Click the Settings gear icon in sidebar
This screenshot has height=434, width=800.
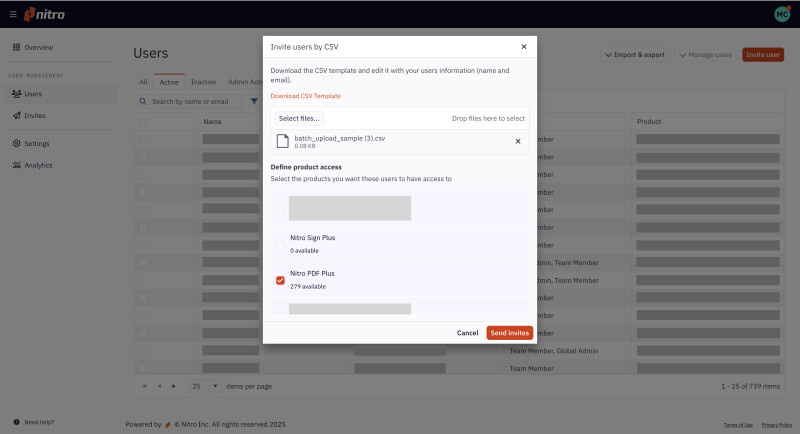[x=16, y=144]
